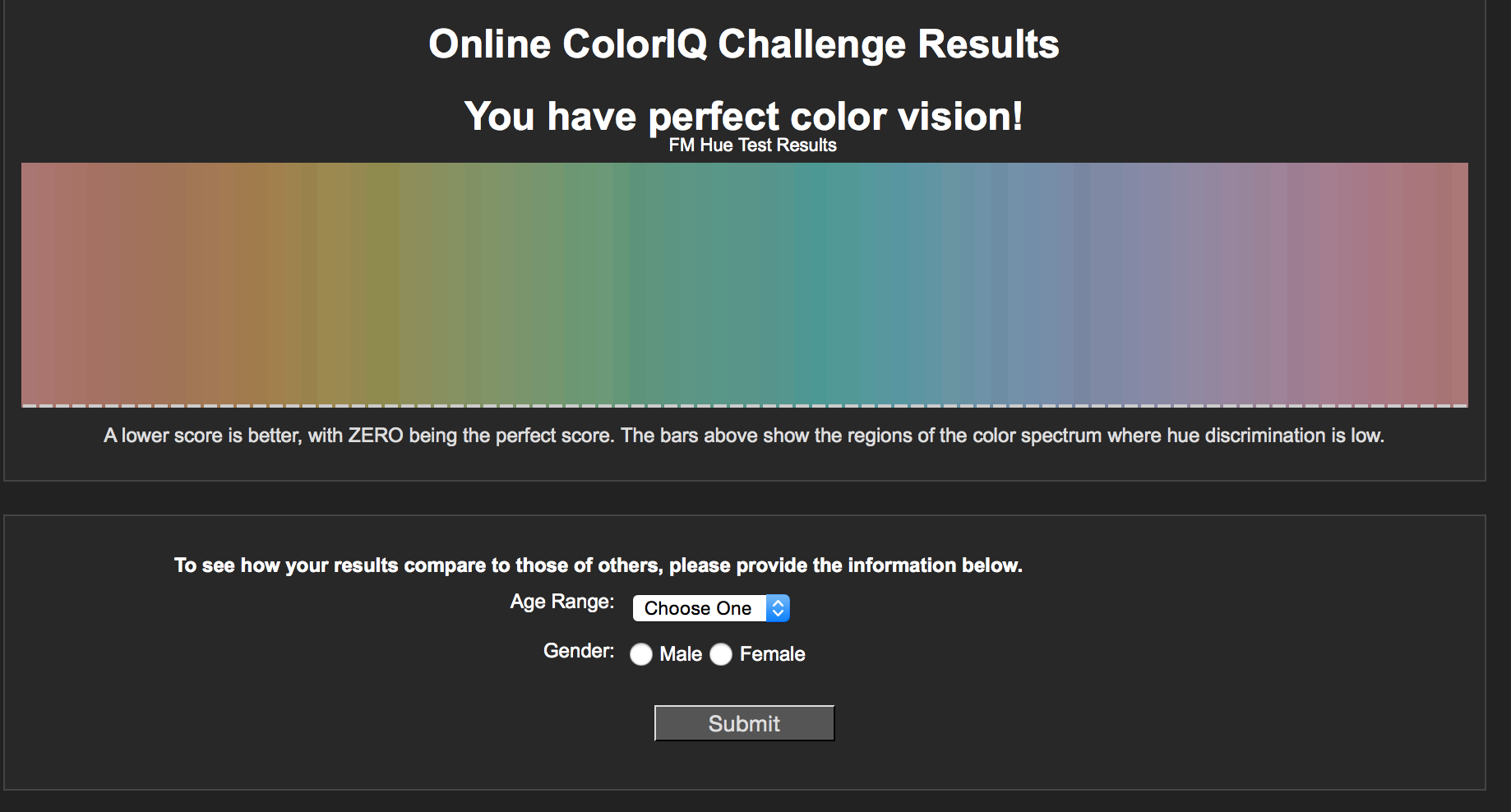Click the 'Online ColorIQ Challenge Results' heading
The image size is (1511, 812).
[x=744, y=44]
